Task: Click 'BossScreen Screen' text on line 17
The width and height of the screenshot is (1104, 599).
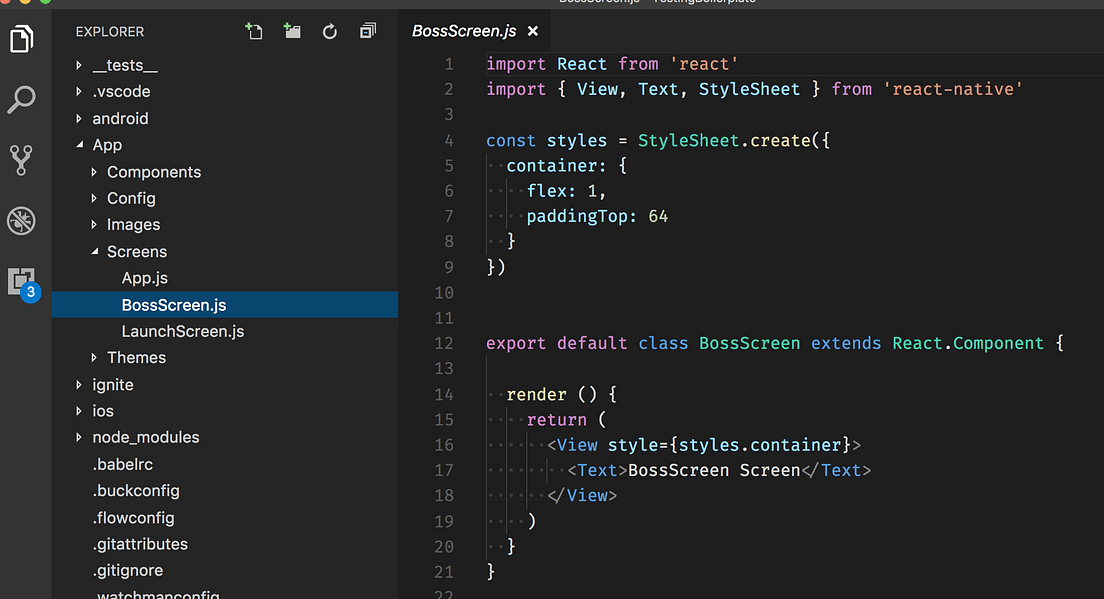Action: pyautogui.click(x=714, y=470)
